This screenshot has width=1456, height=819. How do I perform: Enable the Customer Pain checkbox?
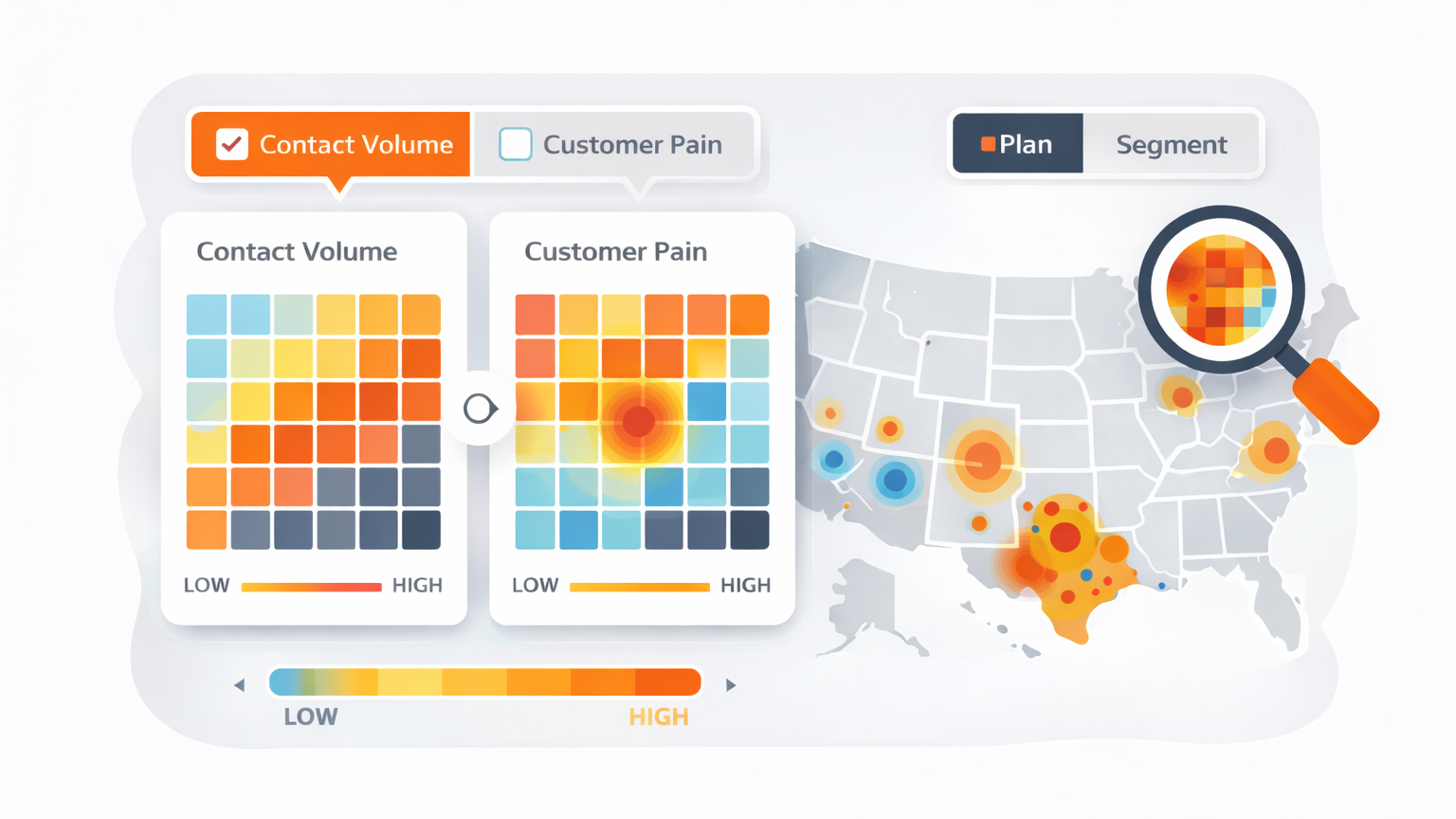point(516,144)
